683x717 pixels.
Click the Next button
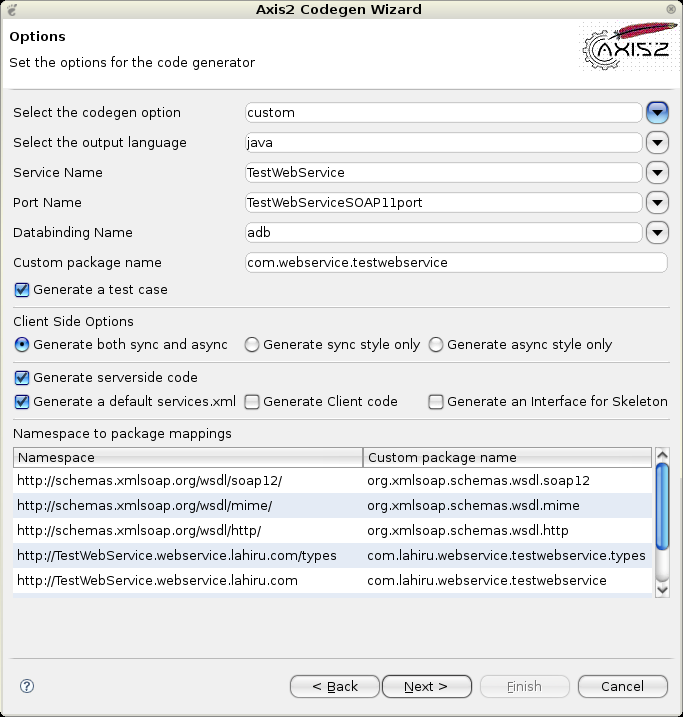(x=425, y=687)
